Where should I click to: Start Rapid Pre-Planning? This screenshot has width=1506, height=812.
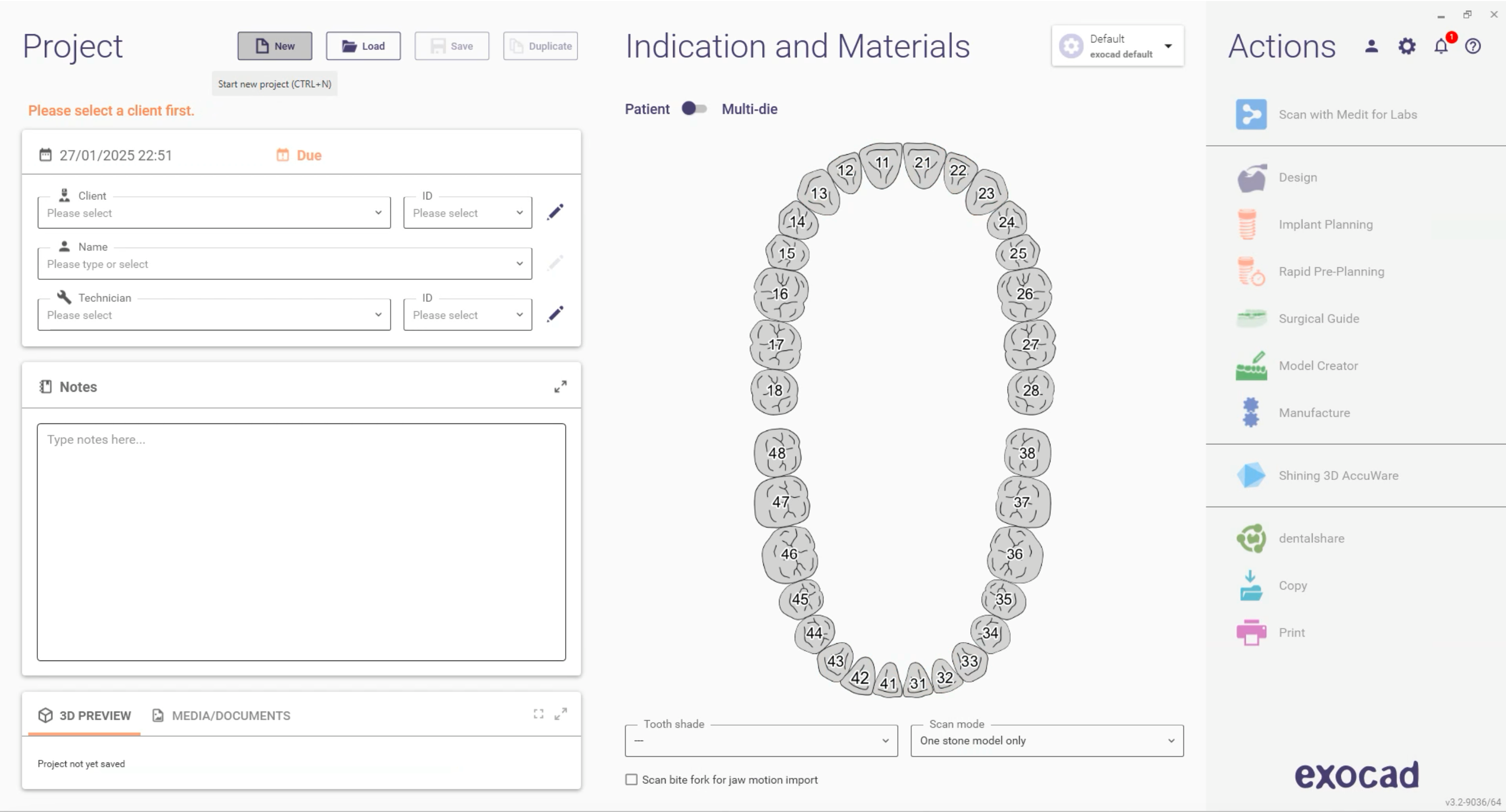1331,271
